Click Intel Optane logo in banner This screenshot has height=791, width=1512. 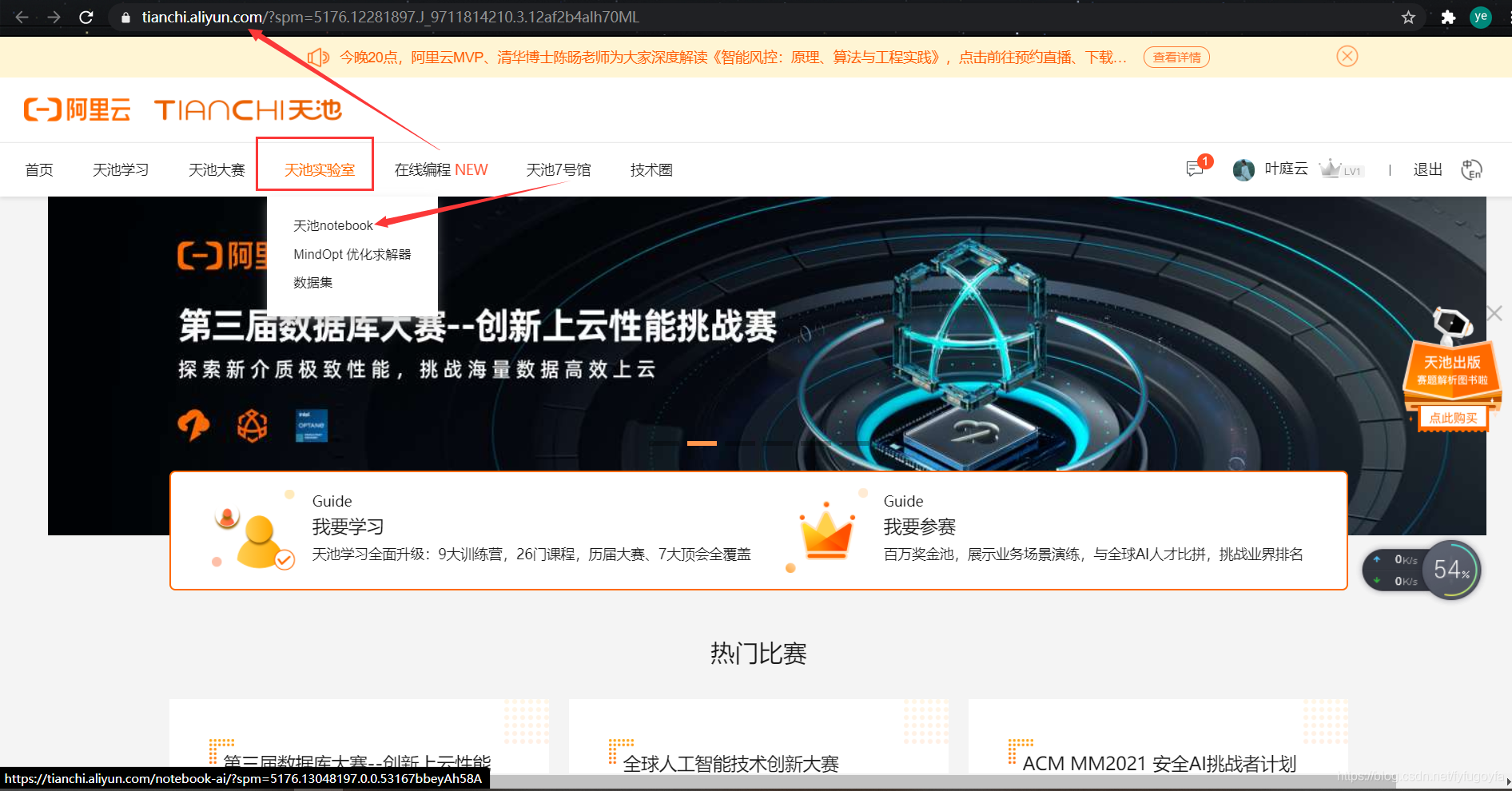pos(312,425)
